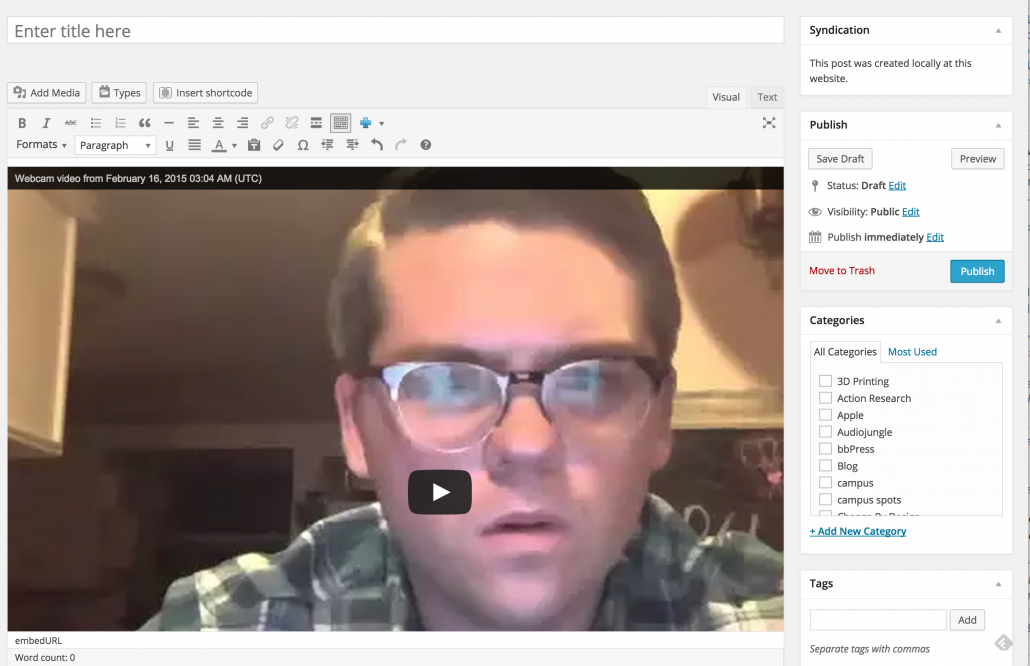Viewport: 1030px width, 666px height.
Task: Select the All Categories tab
Action: [845, 352]
